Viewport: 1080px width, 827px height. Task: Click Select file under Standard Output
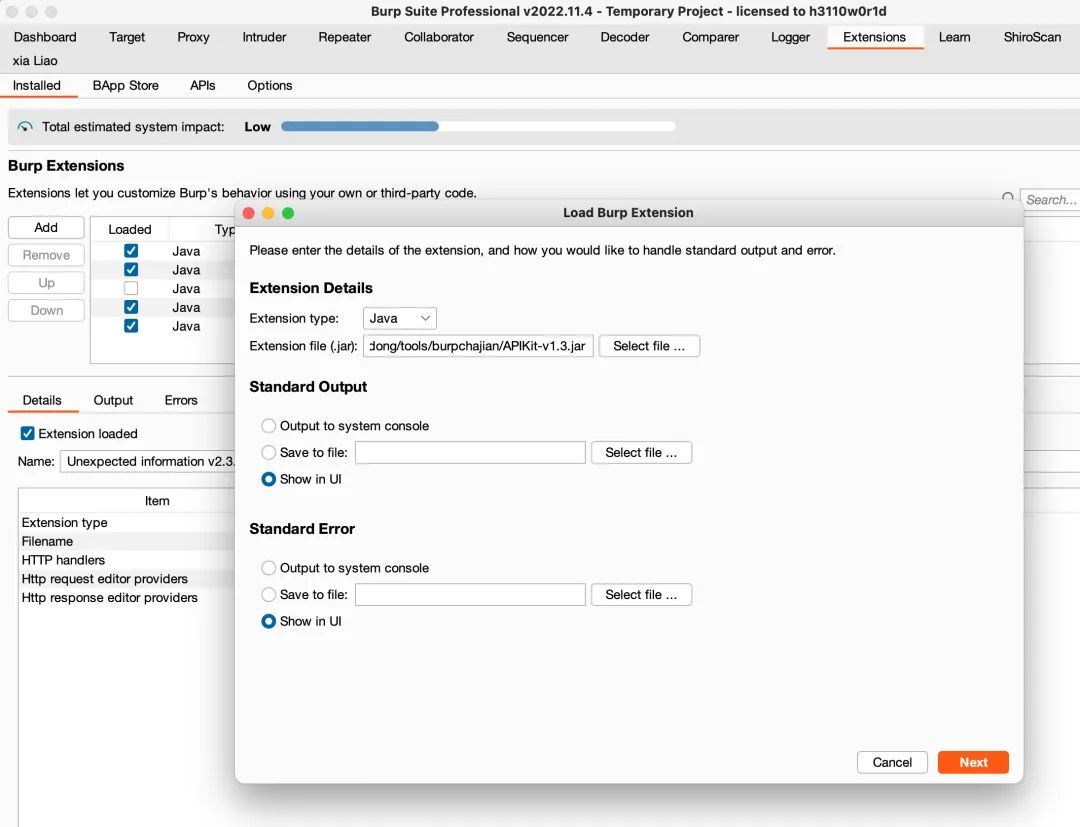(x=641, y=452)
